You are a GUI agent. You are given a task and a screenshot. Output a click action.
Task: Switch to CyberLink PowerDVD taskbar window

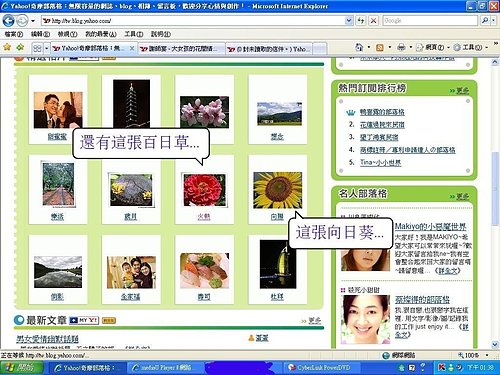pos(321,368)
